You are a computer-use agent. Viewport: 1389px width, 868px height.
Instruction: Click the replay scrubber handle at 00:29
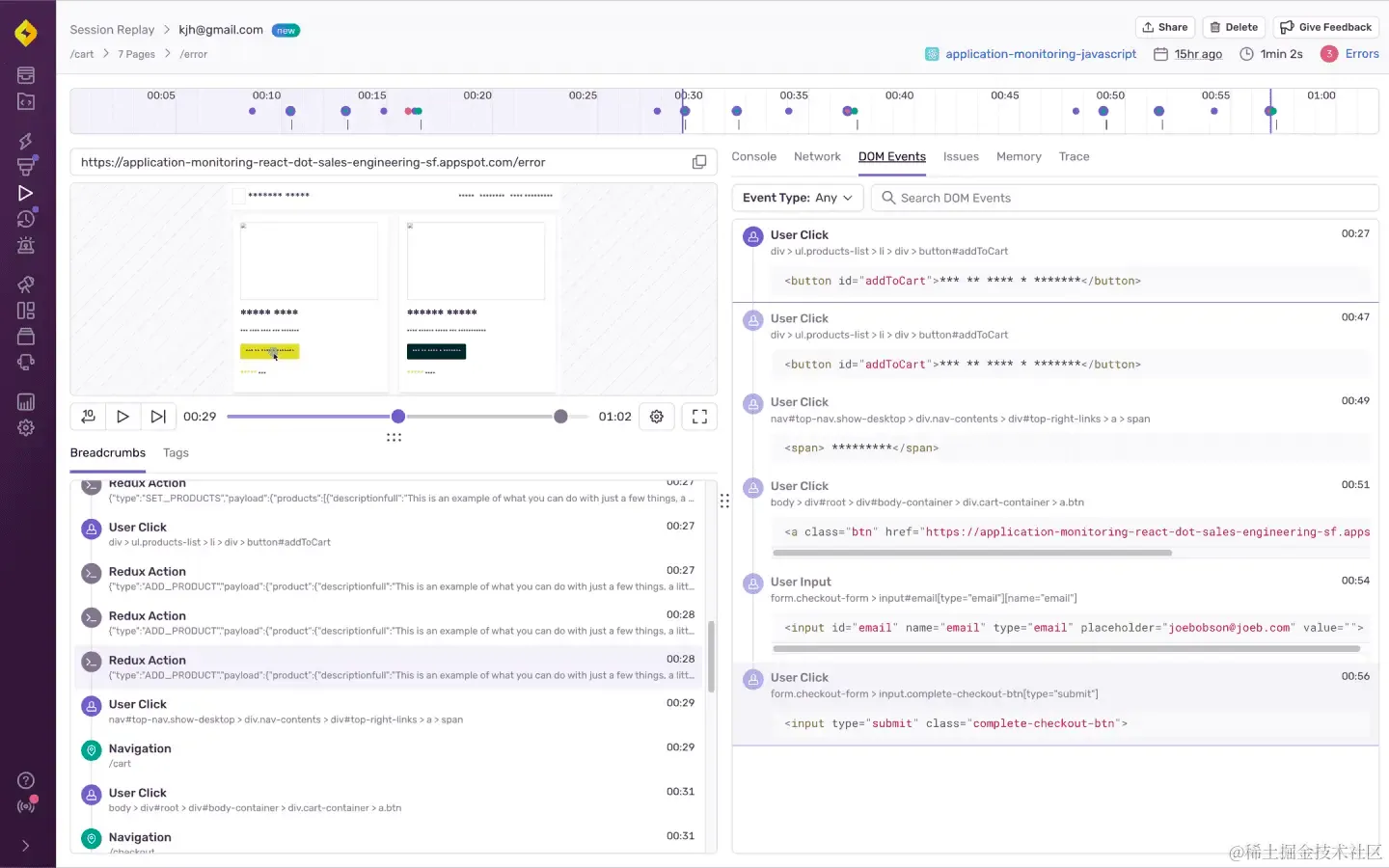[x=398, y=417]
